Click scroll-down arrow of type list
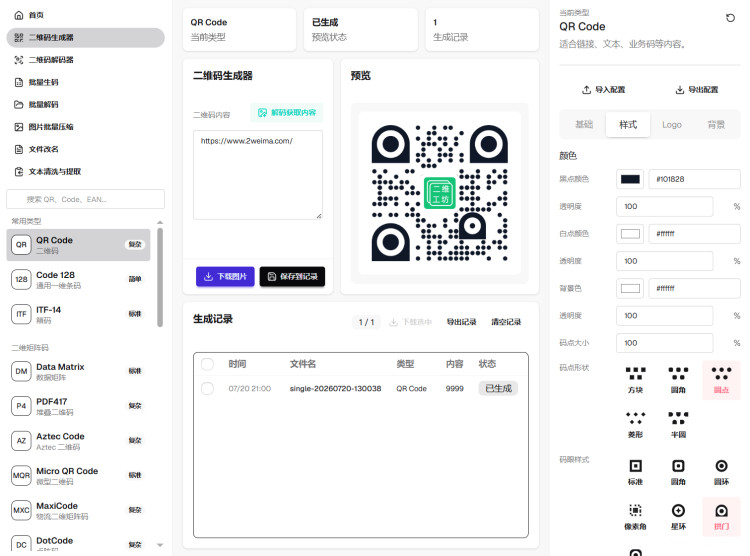This screenshot has width=750, height=556. 160,545
